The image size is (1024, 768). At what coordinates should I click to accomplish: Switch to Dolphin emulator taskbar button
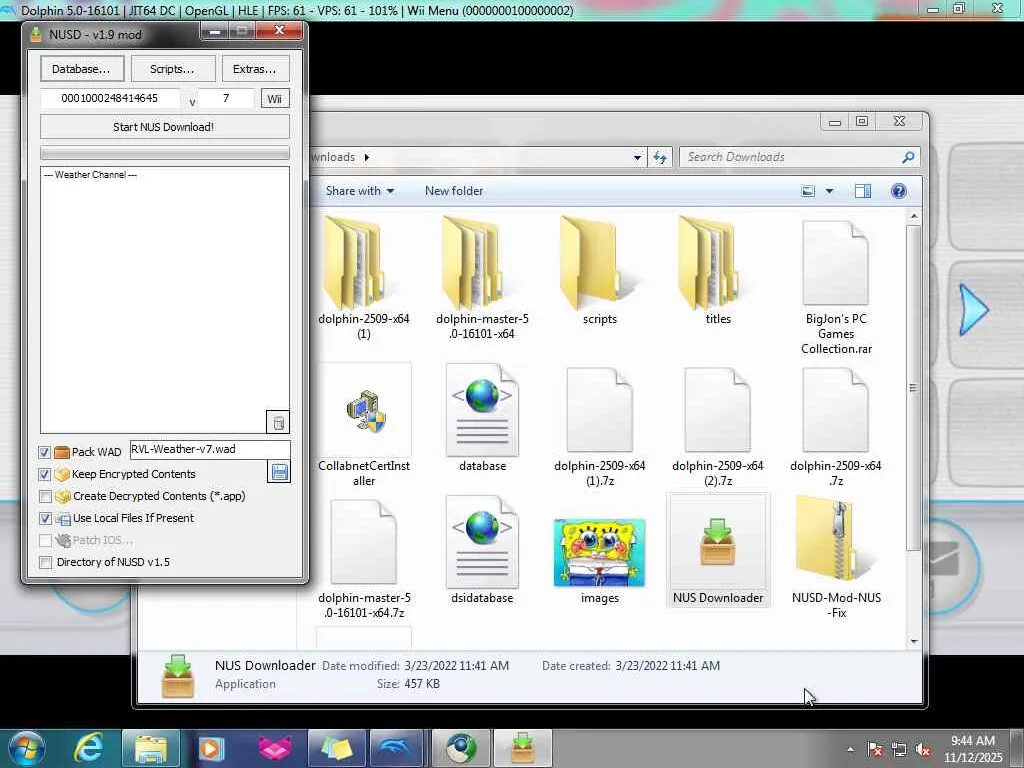tap(396, 748)
